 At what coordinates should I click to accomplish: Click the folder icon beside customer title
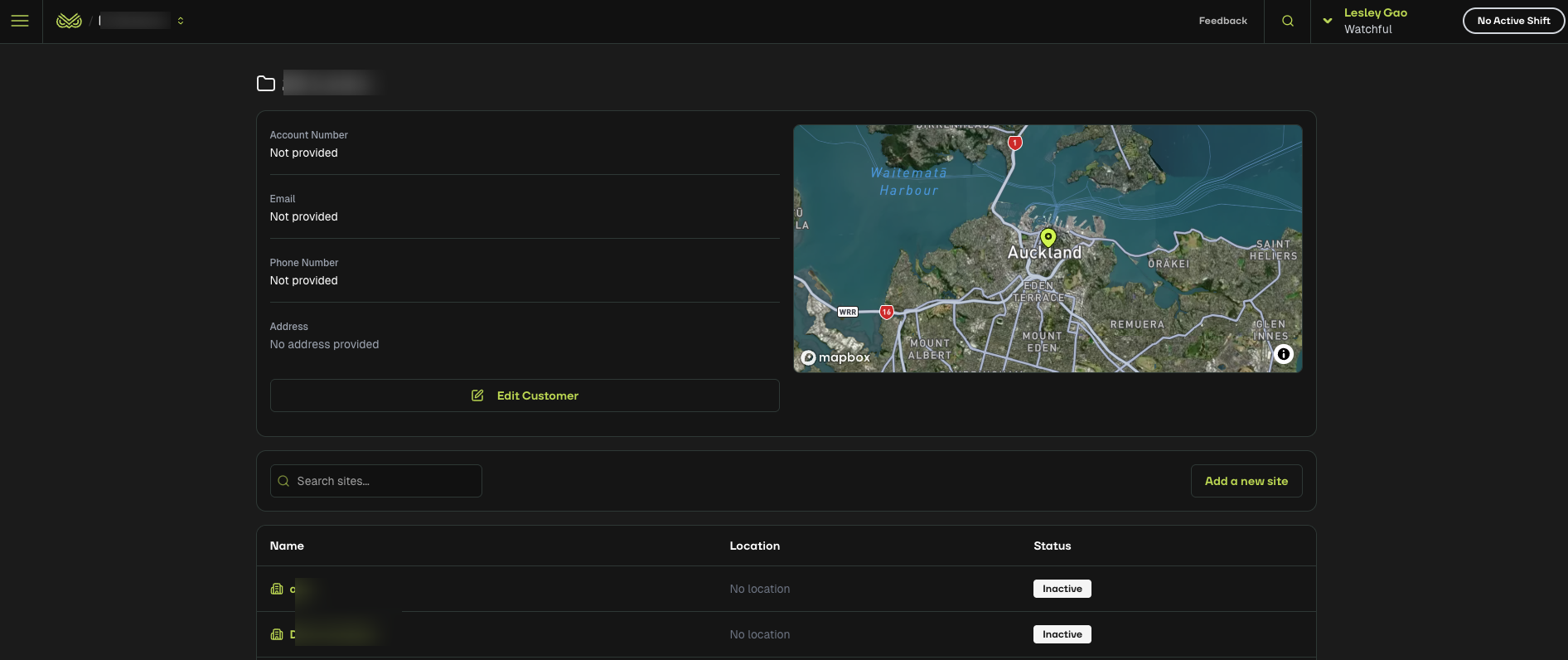point(266,84)
